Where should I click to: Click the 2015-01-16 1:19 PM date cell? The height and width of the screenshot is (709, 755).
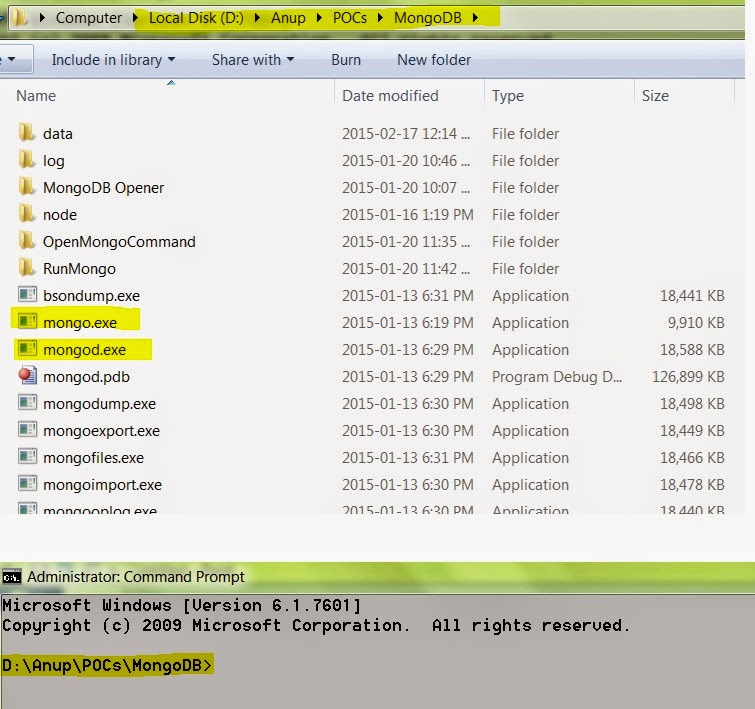(x=407, y=214)
